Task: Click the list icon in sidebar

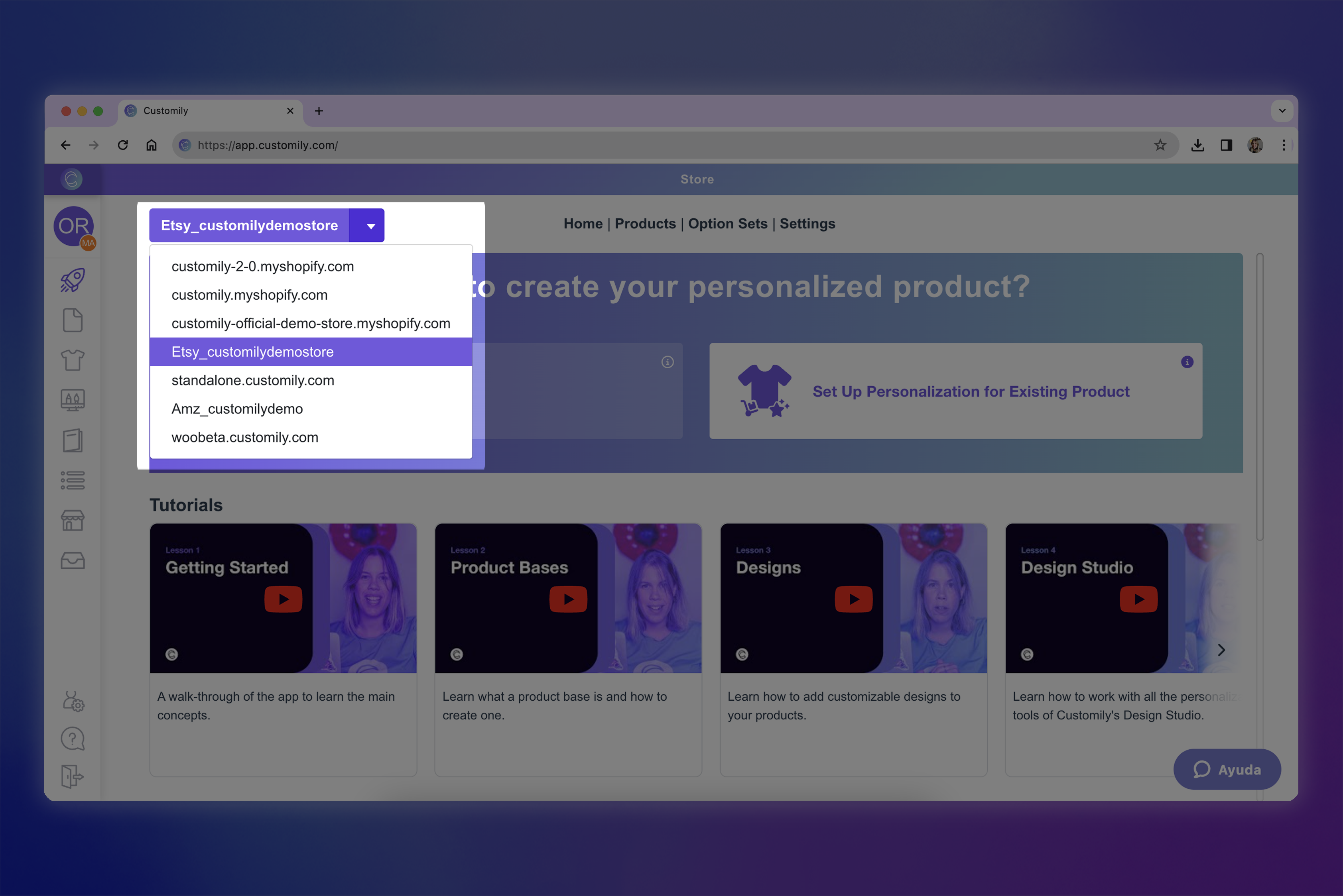Action: point(73,481)
